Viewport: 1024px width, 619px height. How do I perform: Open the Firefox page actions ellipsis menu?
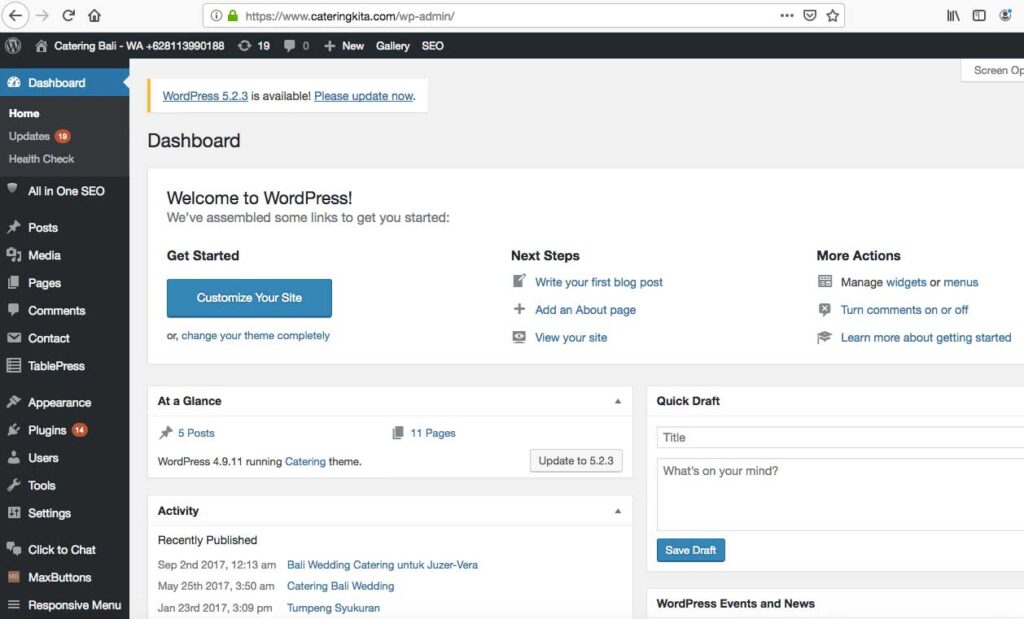pyautogui.click(x=787, y=16)
